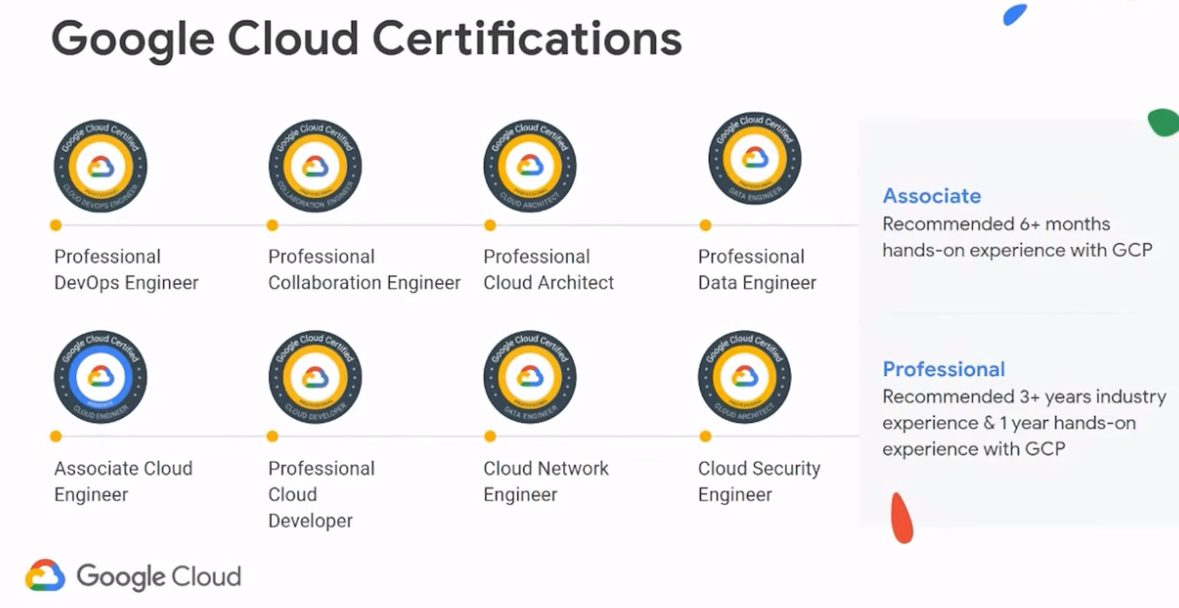1179x608 pixels.
Task: Click the blue 'Professional' heading in side panel
Action: 944,369
